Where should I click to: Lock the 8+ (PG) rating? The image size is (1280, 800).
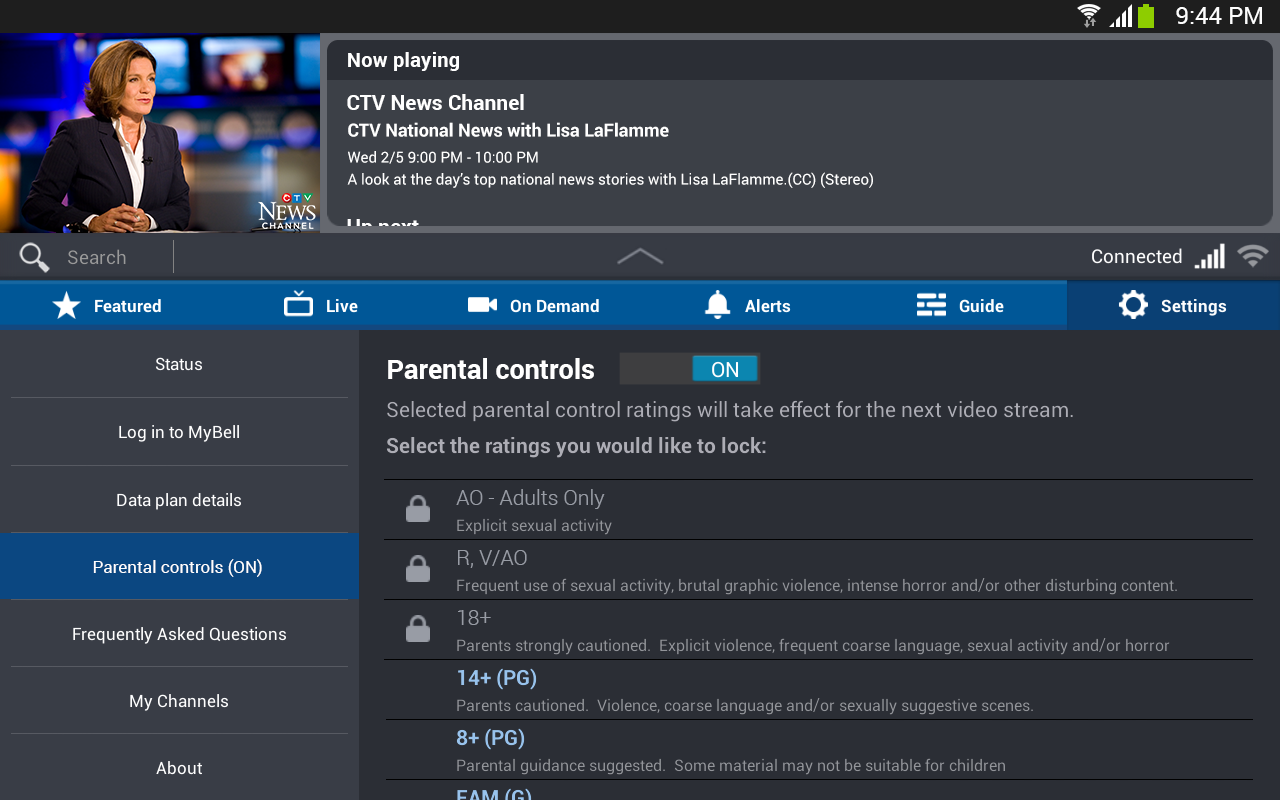pyautogui.click(x=818, y=750)
